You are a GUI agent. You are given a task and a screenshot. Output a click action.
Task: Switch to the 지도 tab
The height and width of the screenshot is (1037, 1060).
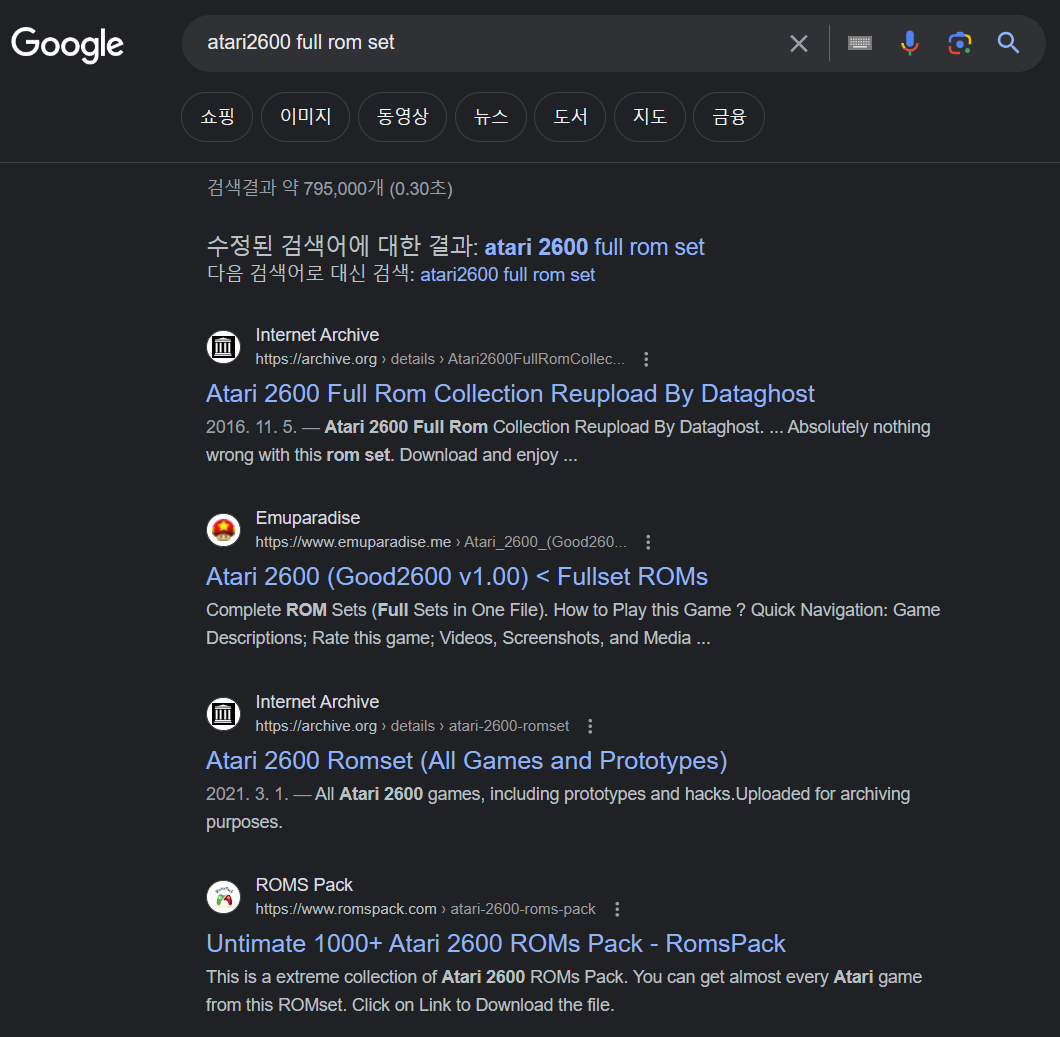pyautogui.click(x=650, y=117)
